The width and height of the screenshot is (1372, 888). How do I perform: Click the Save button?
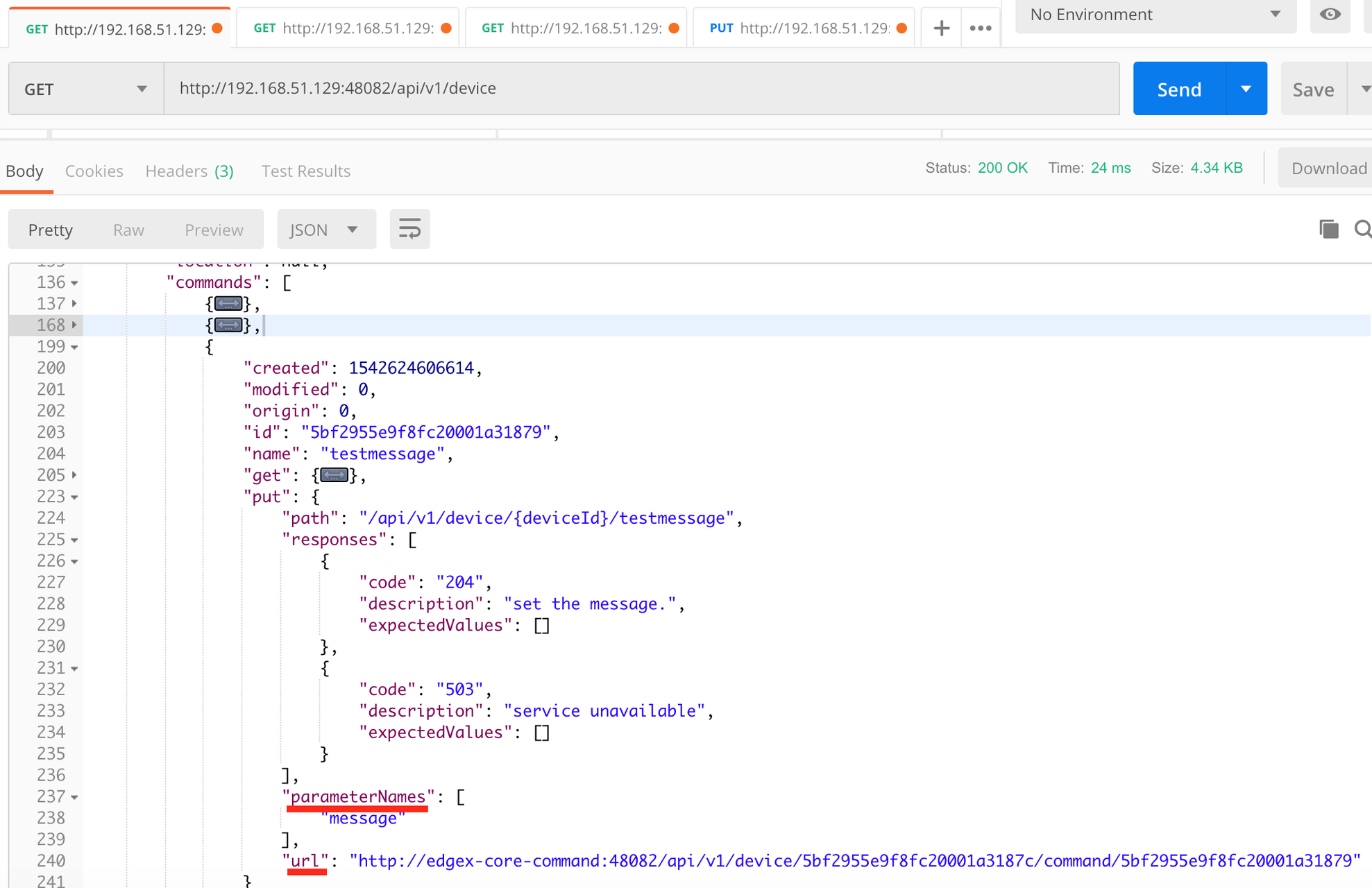pyautogui.click(x=1313, y=89)
